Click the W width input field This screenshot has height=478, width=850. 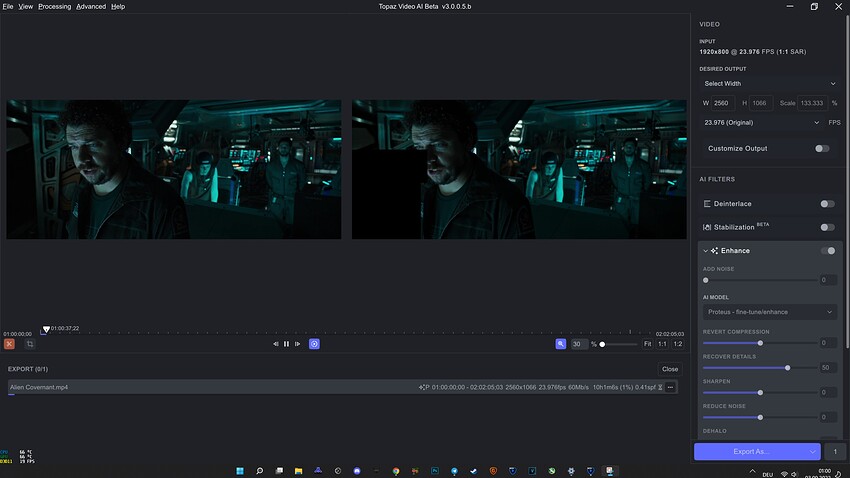pyautogui.click(x=724, y=103)
